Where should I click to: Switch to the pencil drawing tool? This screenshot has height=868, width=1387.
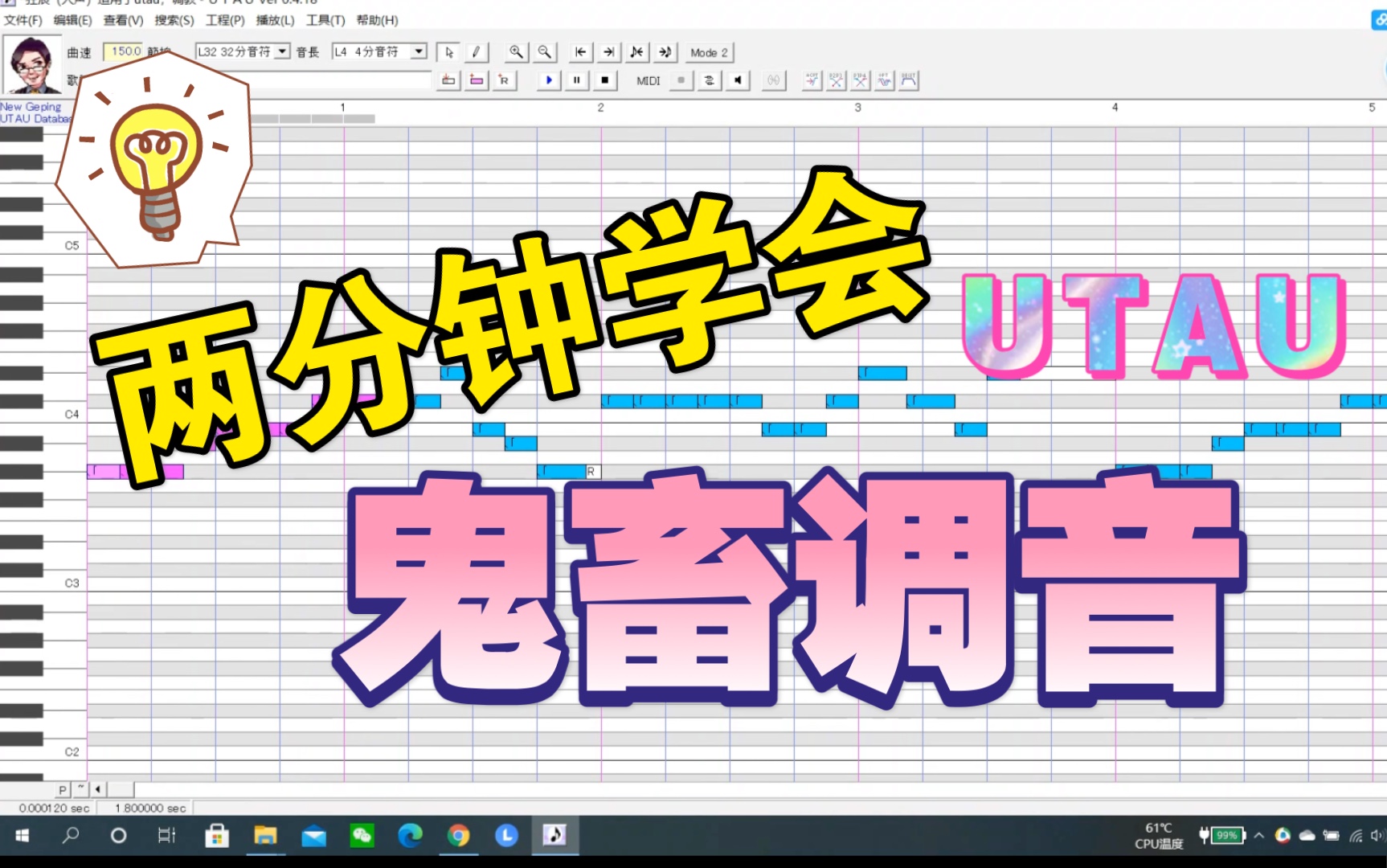click(x=477, y=52)
